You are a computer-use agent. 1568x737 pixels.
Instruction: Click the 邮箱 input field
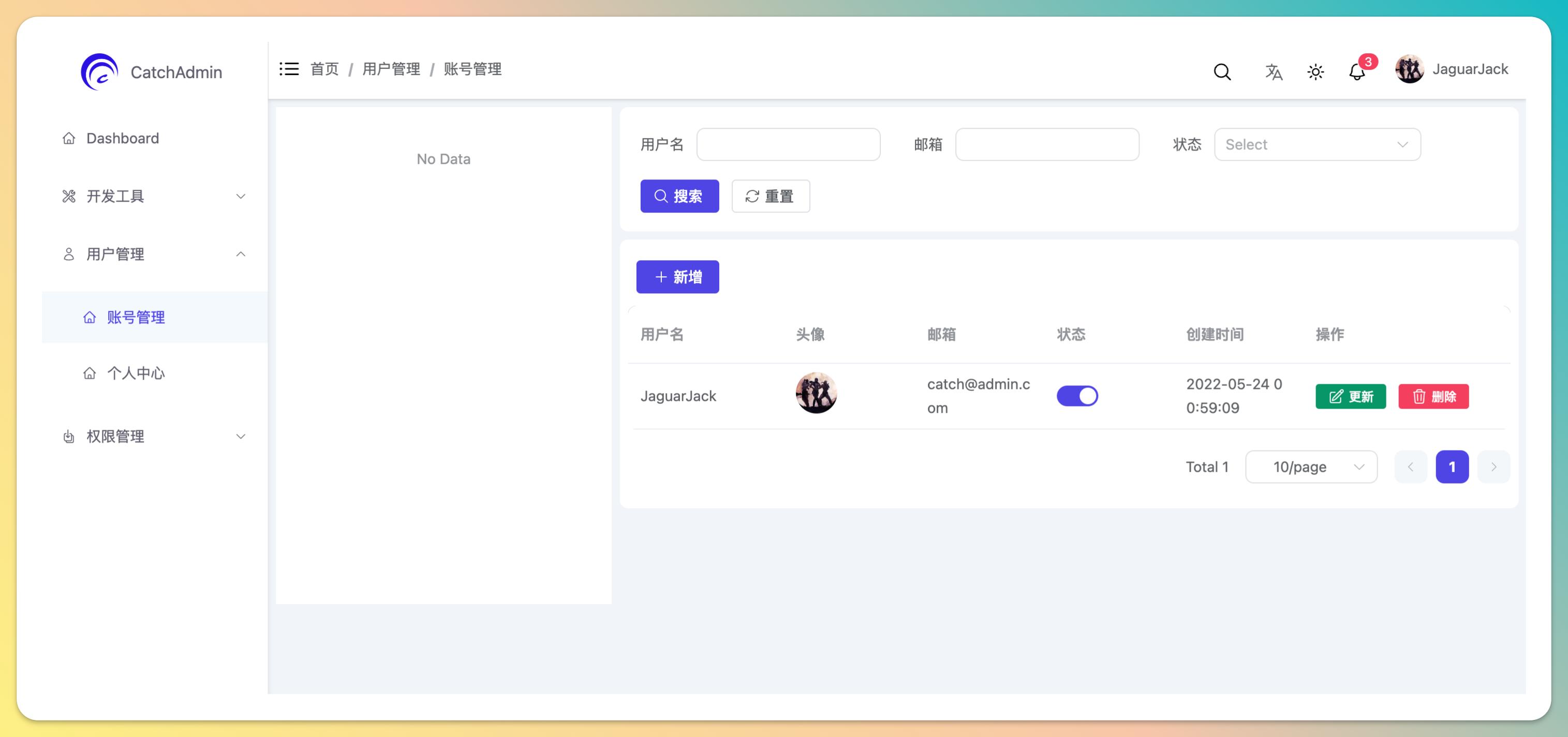point(1047,144)
